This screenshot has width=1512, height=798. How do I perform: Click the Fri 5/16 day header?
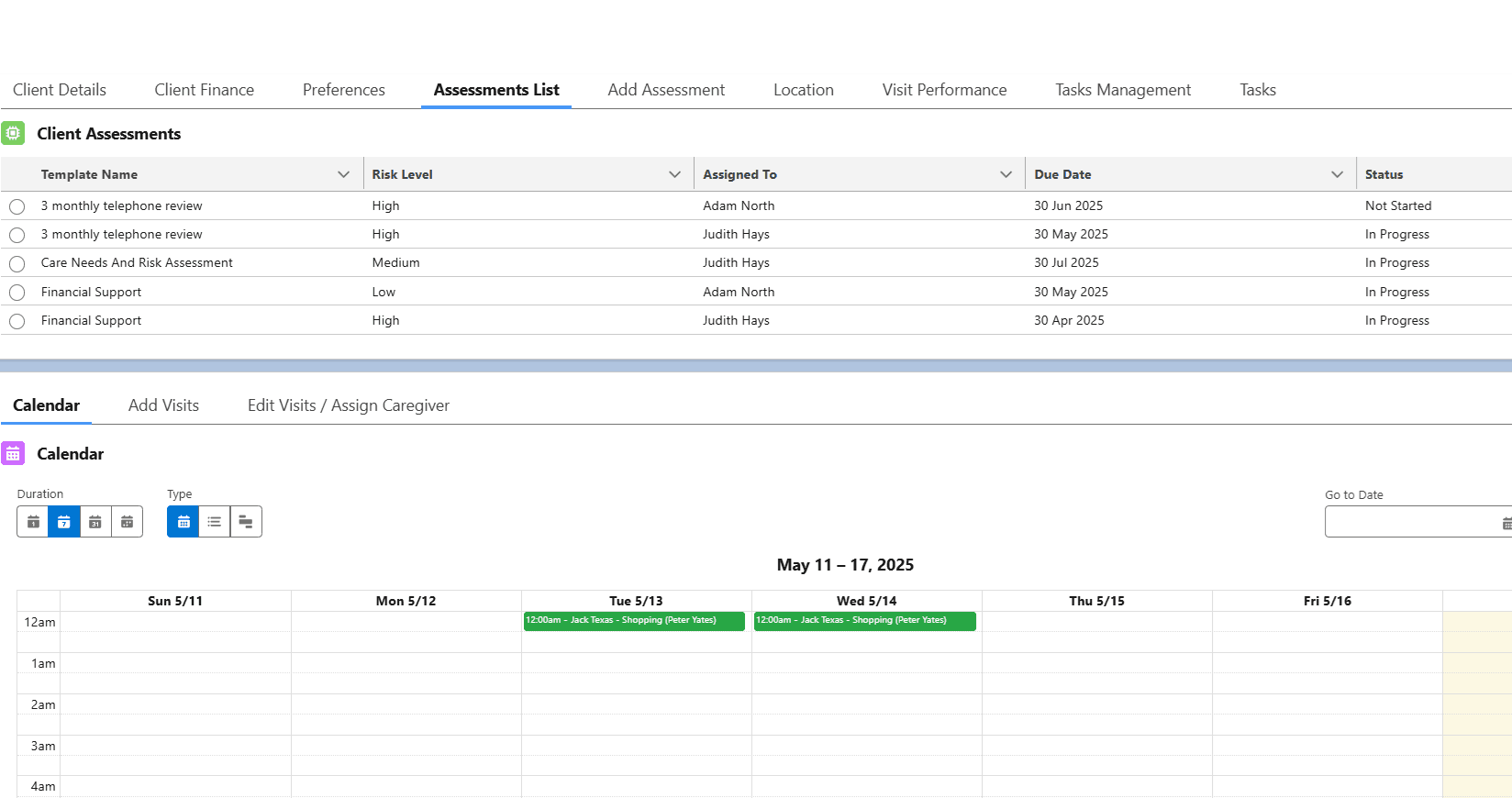(x=1327, y=601)
